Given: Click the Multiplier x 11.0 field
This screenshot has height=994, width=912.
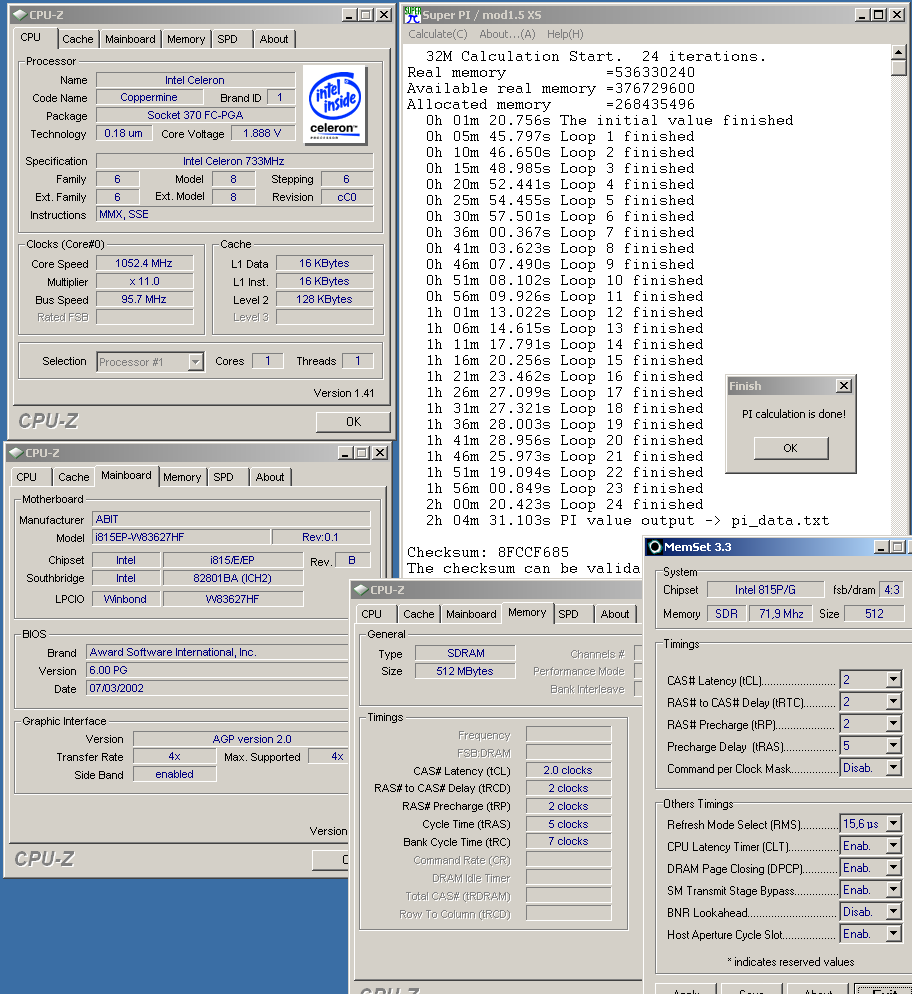Looking at the screenshot, I should (145, 281).
